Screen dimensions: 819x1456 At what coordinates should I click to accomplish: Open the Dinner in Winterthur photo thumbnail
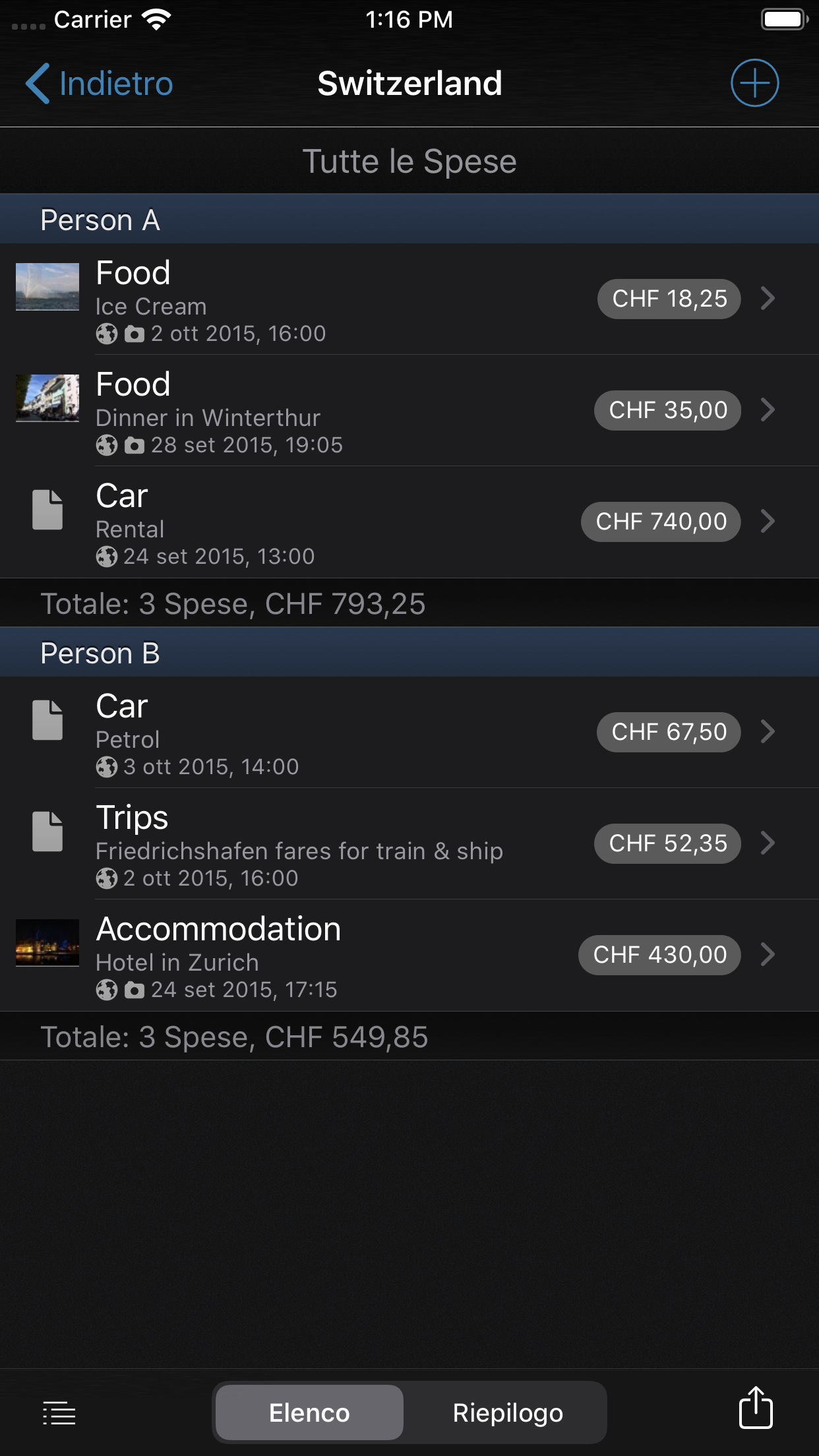pos(47,398)
